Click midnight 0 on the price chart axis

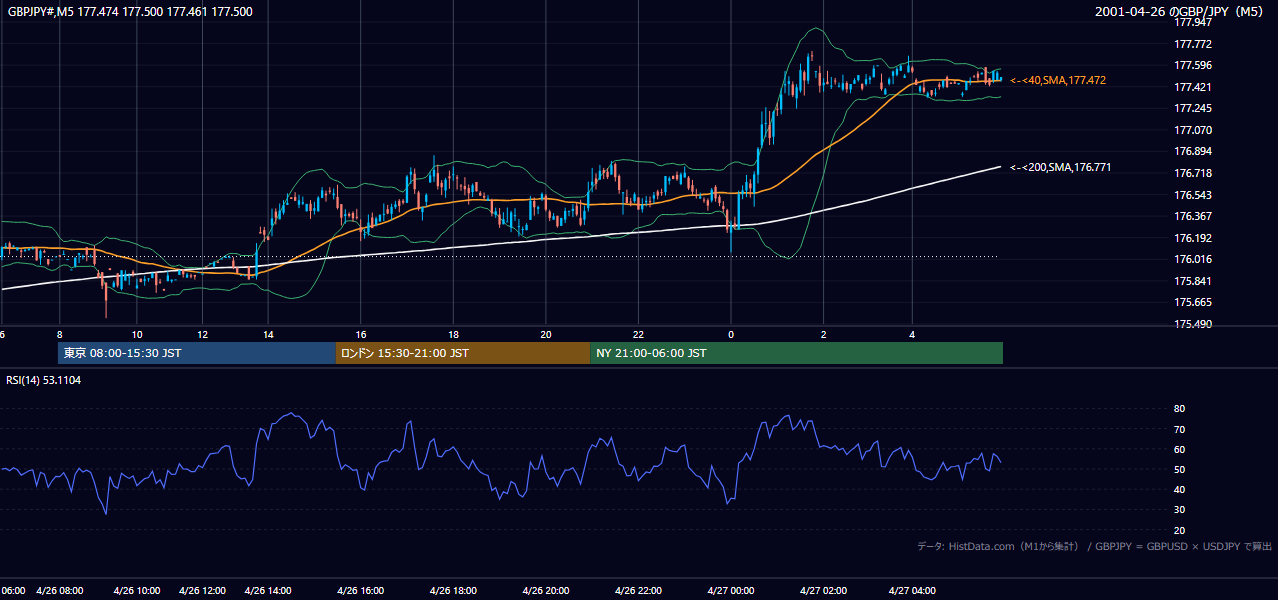[x=731, y=334]
